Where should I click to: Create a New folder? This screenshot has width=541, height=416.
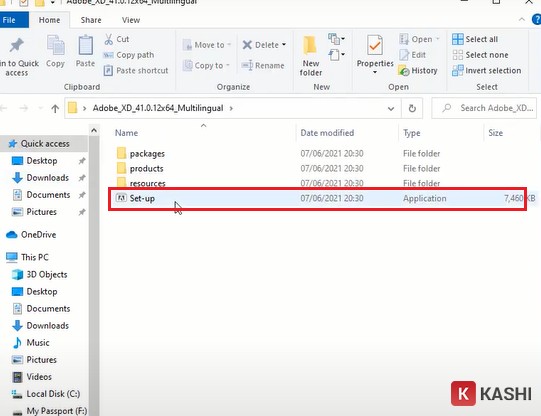click(x=311, y=56)
